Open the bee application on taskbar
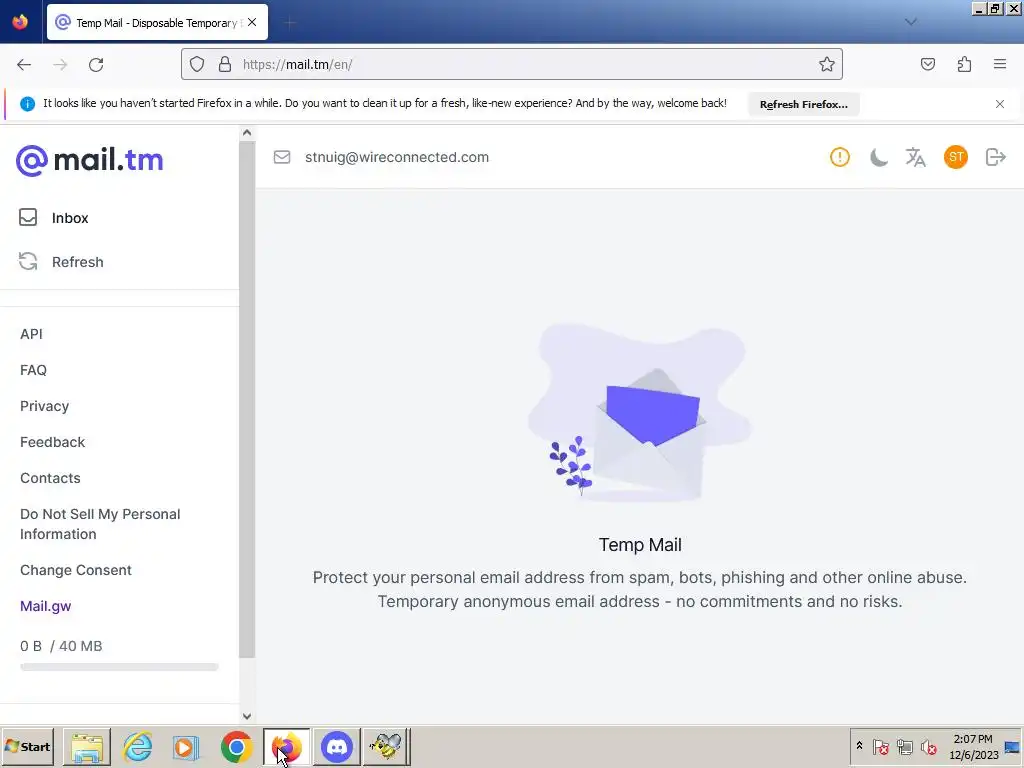1024x768 pixels. (x=386, y=746)
